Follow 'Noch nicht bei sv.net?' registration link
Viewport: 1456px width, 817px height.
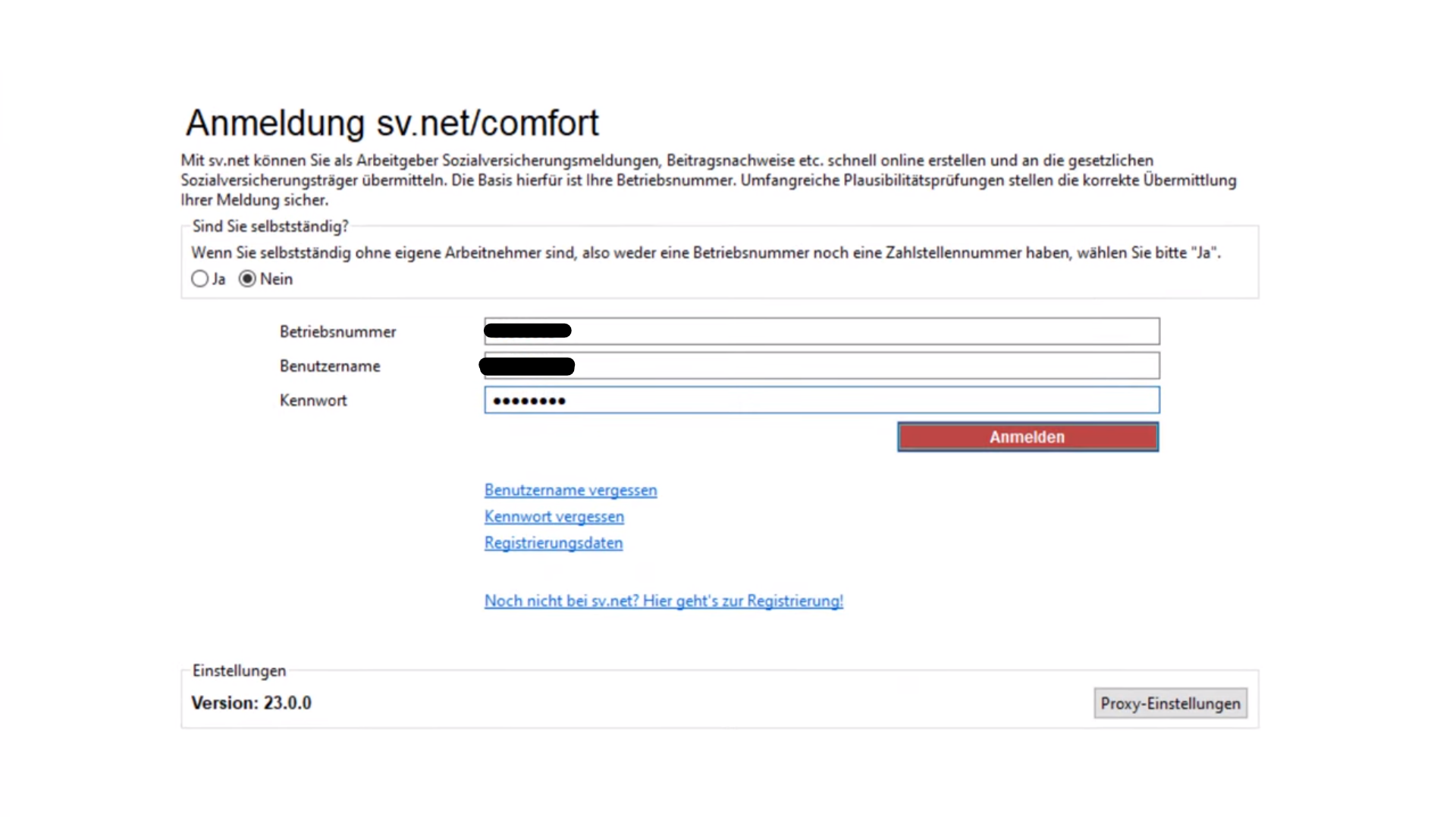coord(664,601)
